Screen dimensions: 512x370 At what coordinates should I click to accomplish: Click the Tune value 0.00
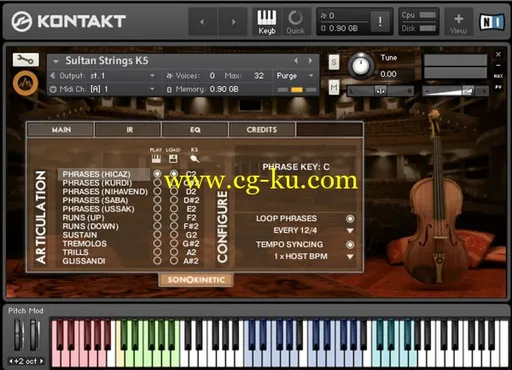388,74
